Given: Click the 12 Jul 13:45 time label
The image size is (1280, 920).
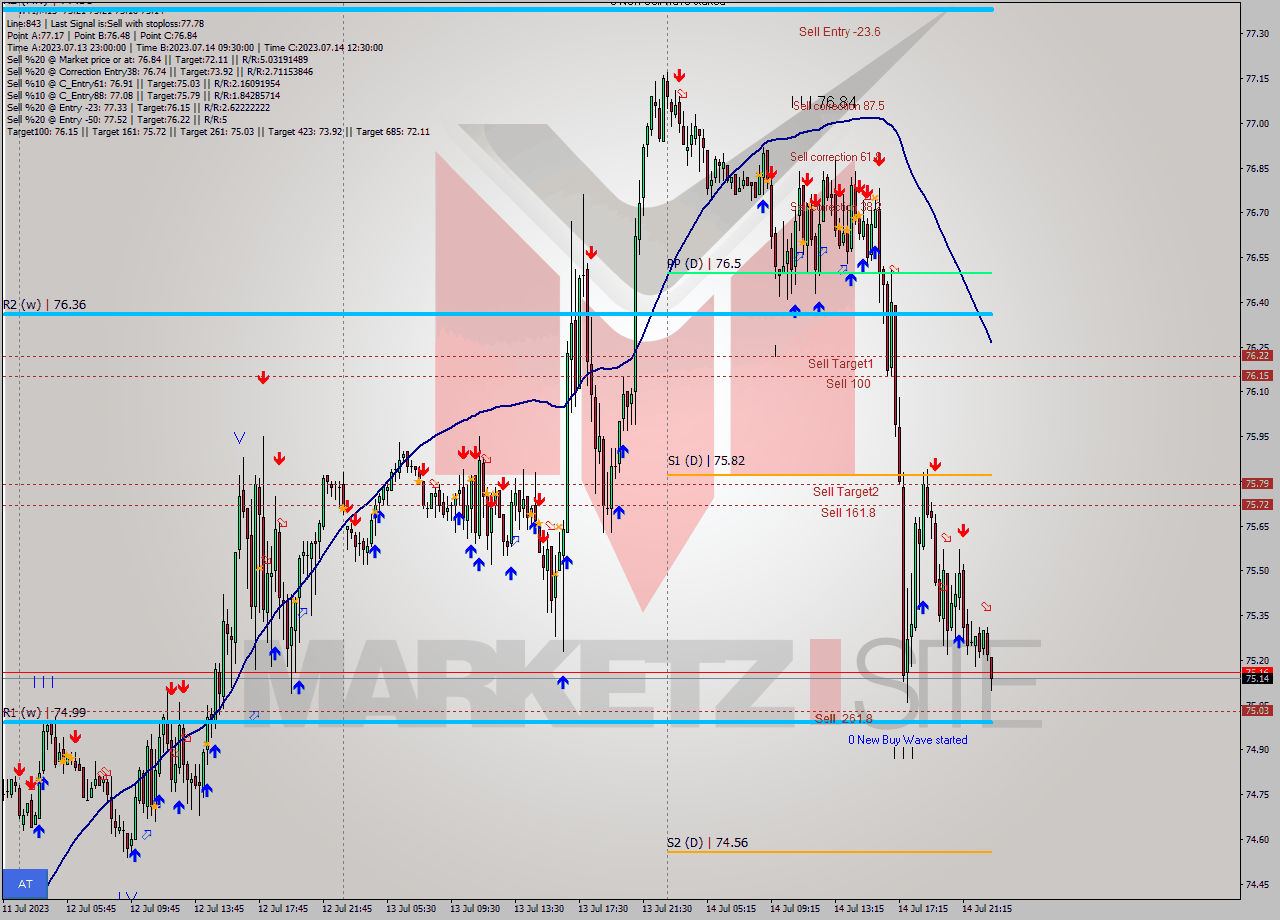Looking at the screenshot, I should tap(219, 909).
